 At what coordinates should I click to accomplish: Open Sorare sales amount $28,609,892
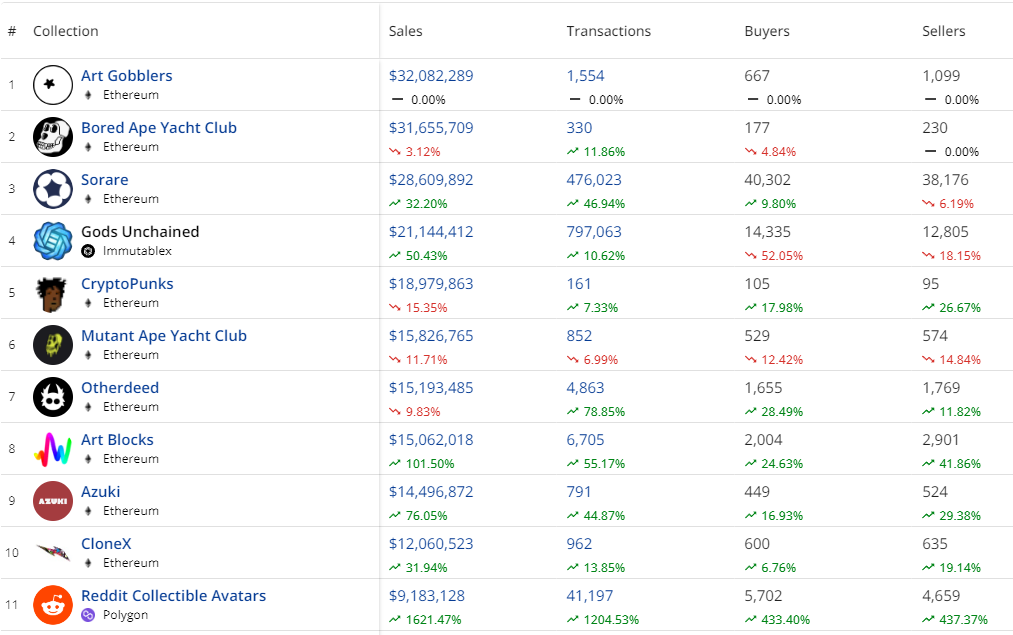point(431,180)
